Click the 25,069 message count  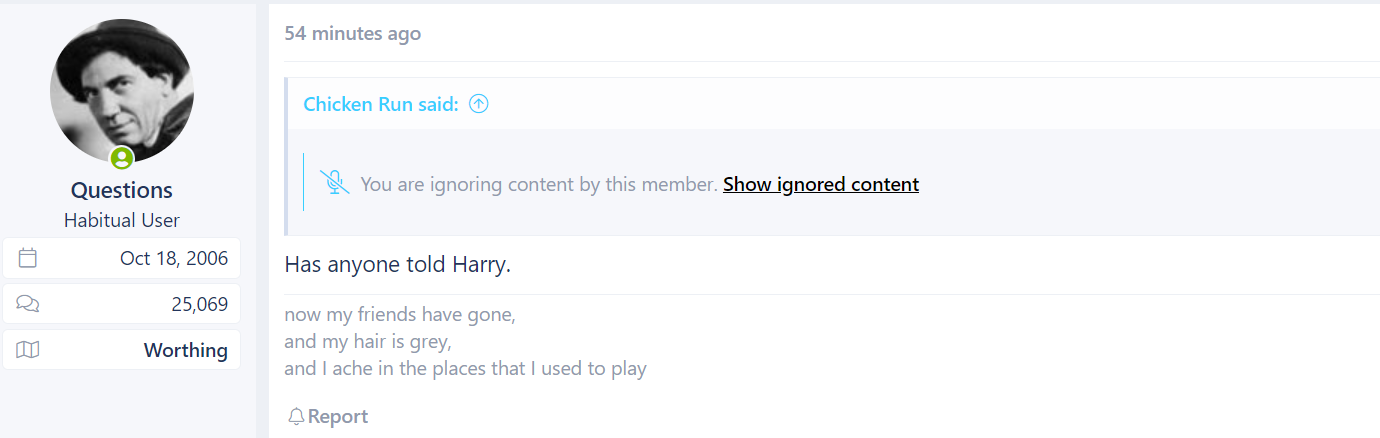pyautogui.click(x=200, y=304)
